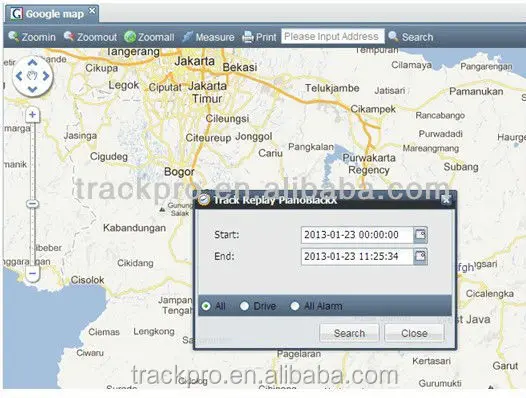
Task: Click the toolbar Search magnifier button
Action: 411,37
